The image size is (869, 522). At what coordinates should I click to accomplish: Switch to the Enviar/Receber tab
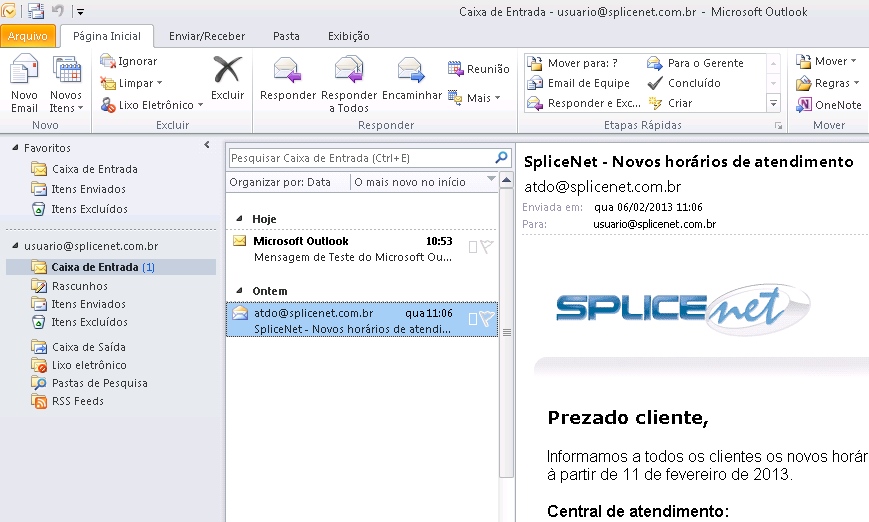coord(206,36)
